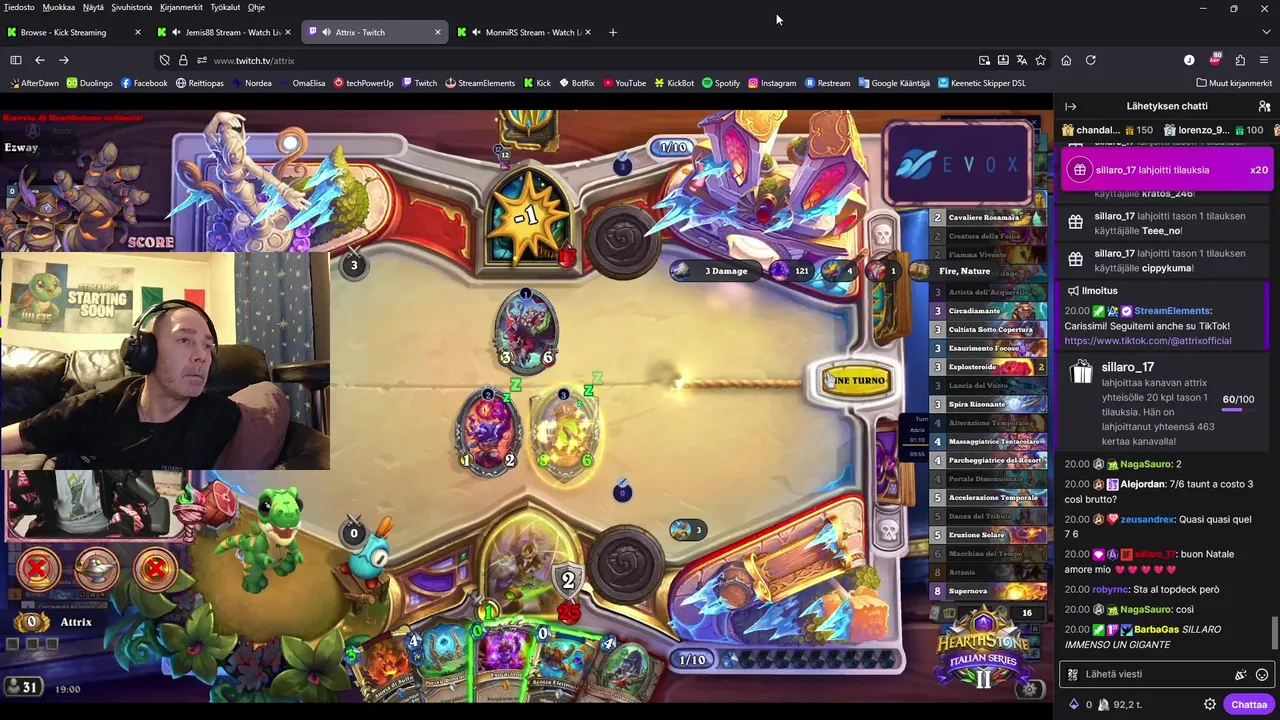Go to the browser home page icon
1280x720 pixels.
(x=1066, y=60)
